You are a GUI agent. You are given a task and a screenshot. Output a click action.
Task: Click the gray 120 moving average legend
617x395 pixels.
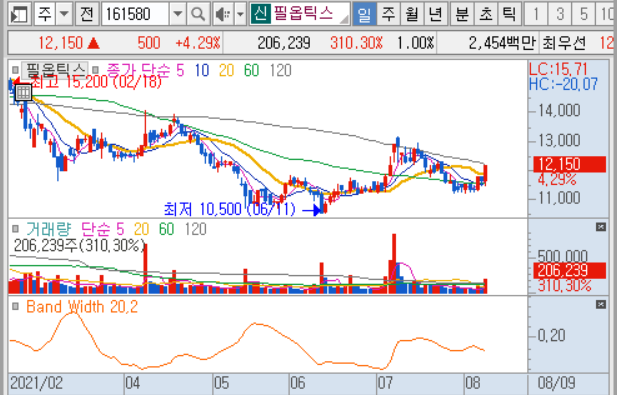tap(281, 71)
